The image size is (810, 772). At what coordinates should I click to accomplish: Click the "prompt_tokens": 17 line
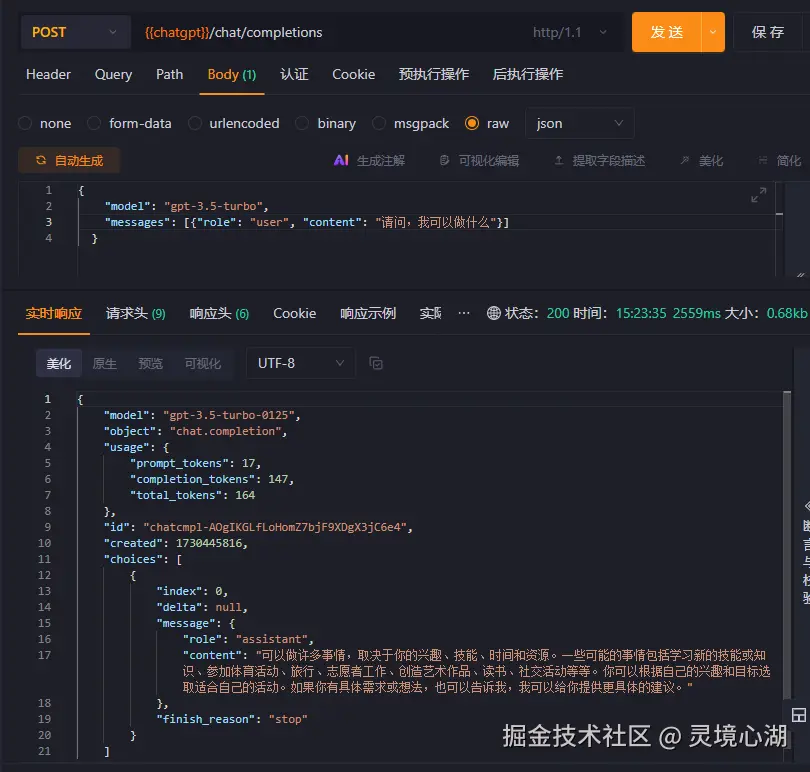(196, 463)
